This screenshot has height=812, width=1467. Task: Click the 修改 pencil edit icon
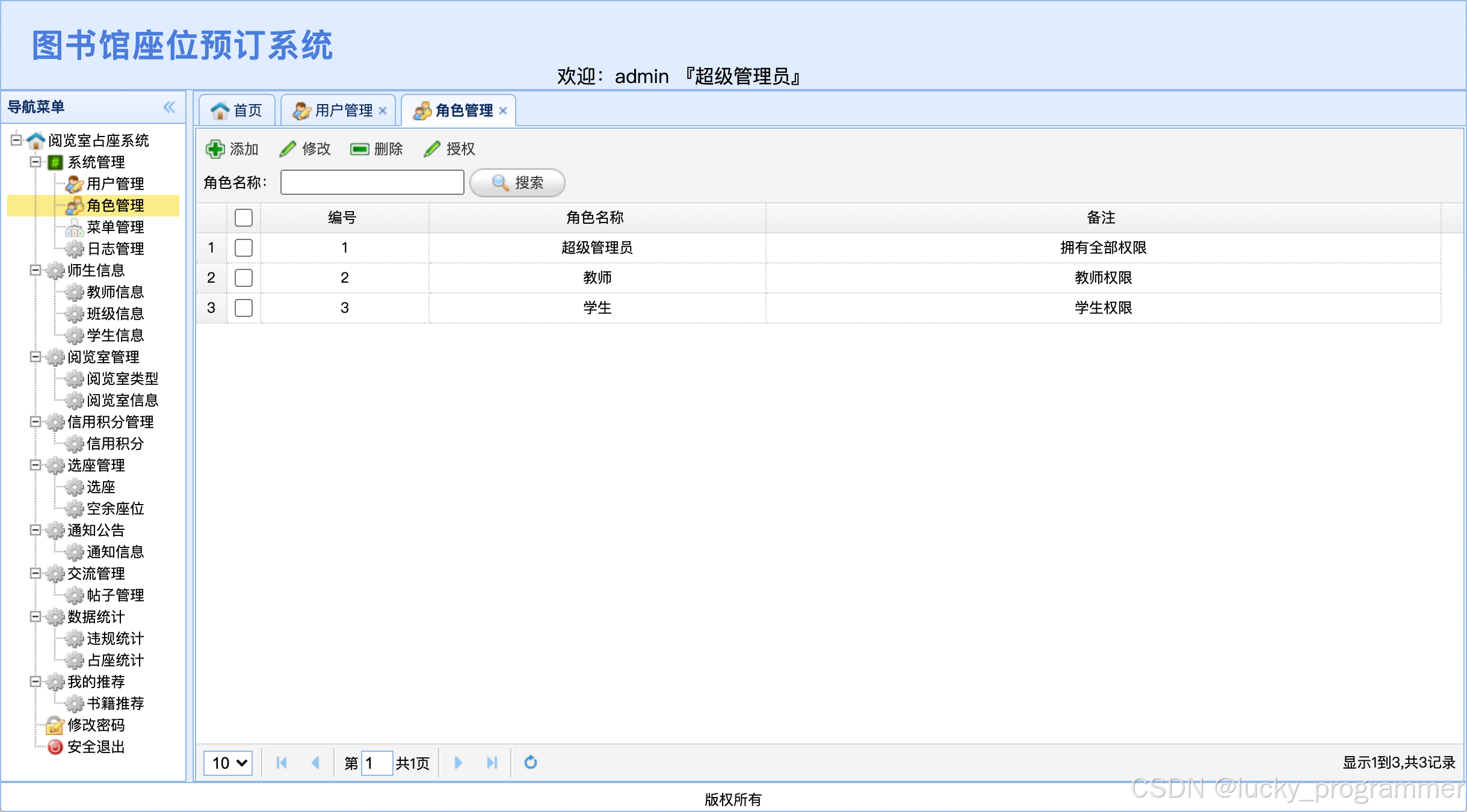[x=288, y=149]
